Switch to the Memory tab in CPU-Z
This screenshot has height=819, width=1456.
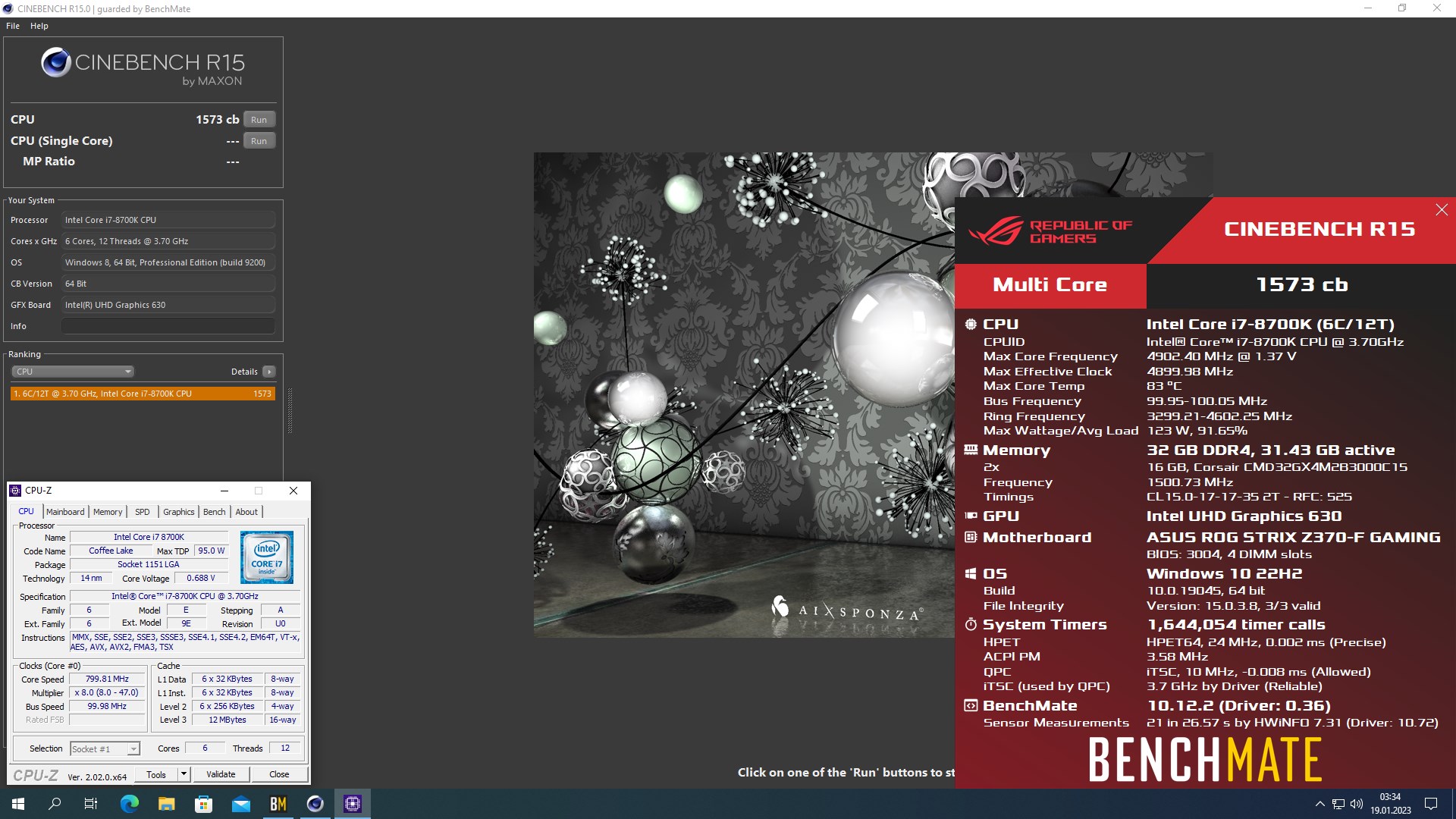coord(108,512)
